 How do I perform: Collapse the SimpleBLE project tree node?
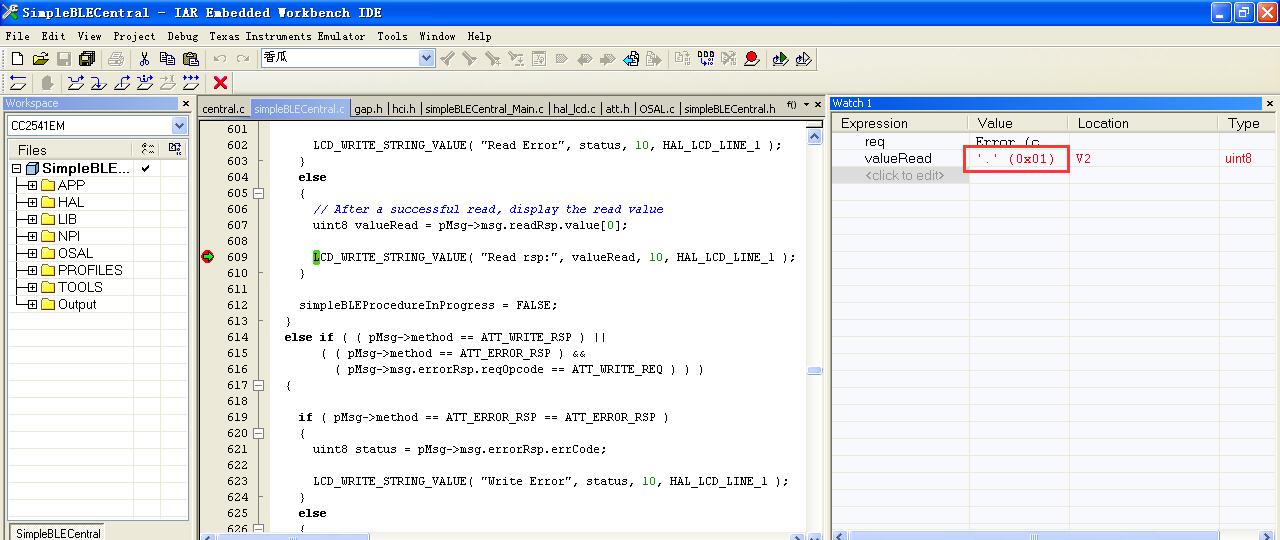click(x=16, y=169)
